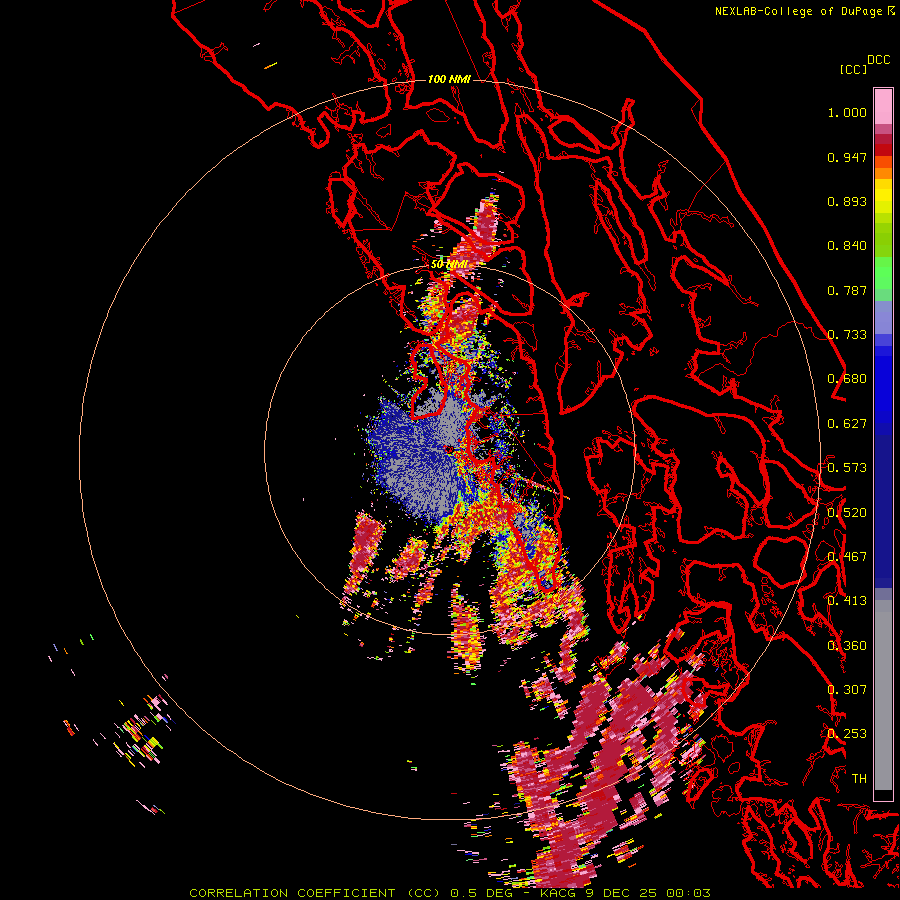The image size is (900, 900).
Task: Pick the black TH segment at the color bar bottom
Action: click(x=883, y=794)
